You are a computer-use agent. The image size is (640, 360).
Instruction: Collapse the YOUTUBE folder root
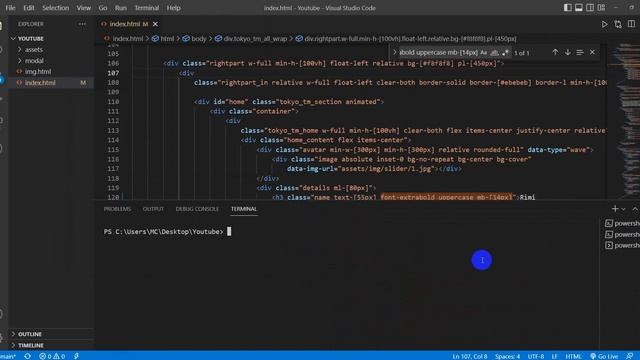tap(51, 38)
